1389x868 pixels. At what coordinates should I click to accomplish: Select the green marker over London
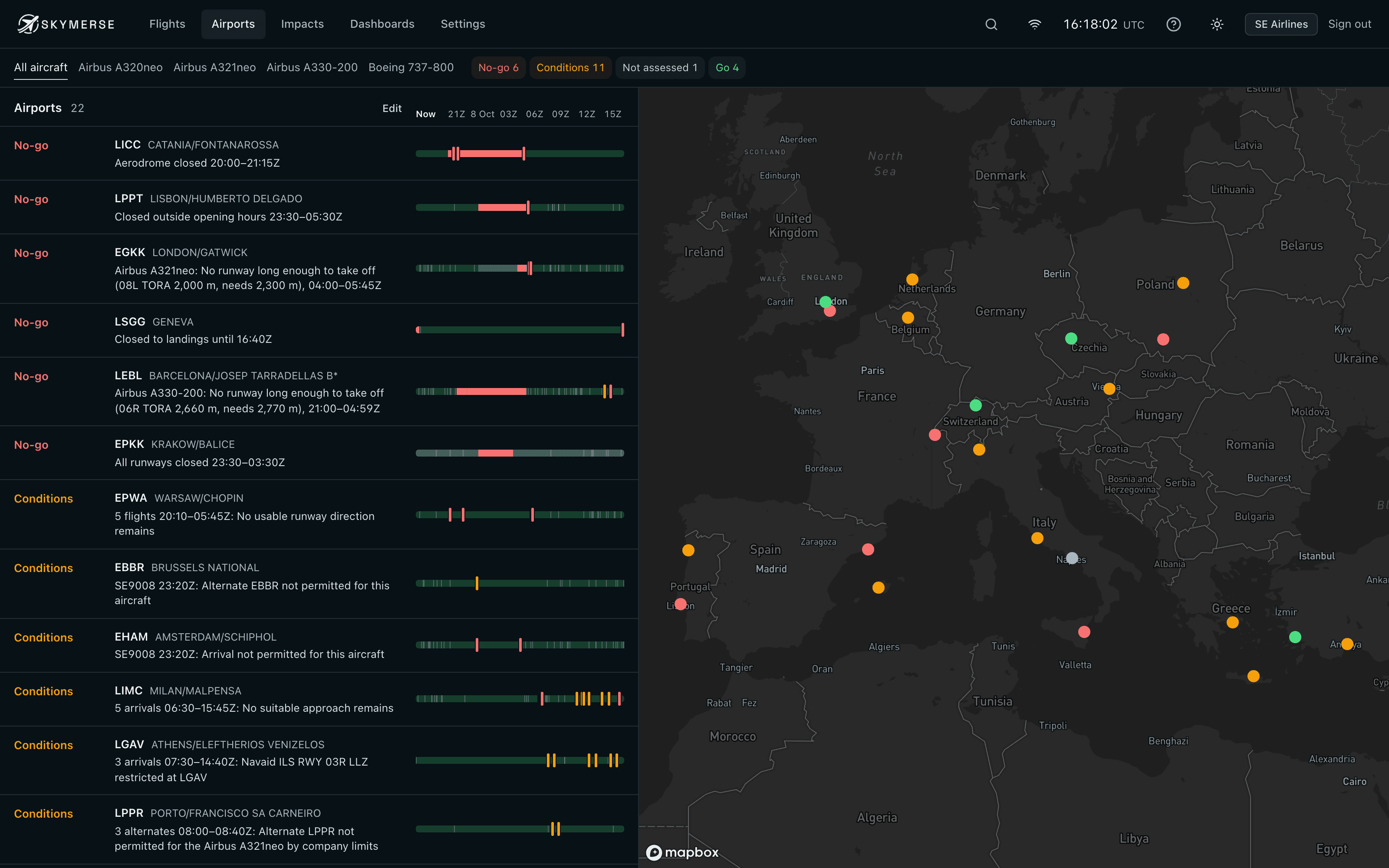click(x=825, y=301)
